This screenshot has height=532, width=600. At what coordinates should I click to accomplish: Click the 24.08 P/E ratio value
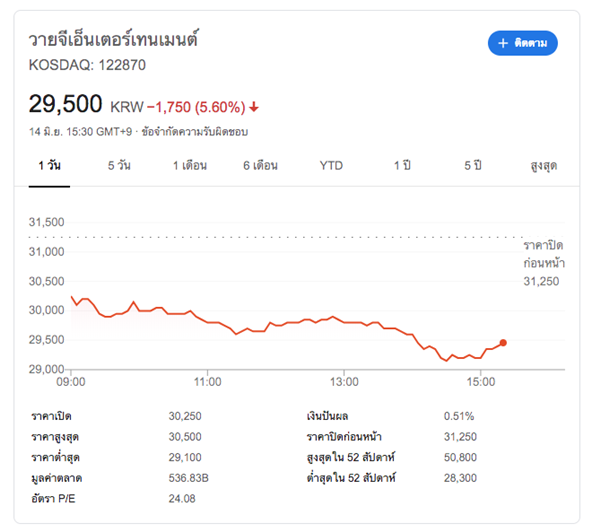(182, 499)
